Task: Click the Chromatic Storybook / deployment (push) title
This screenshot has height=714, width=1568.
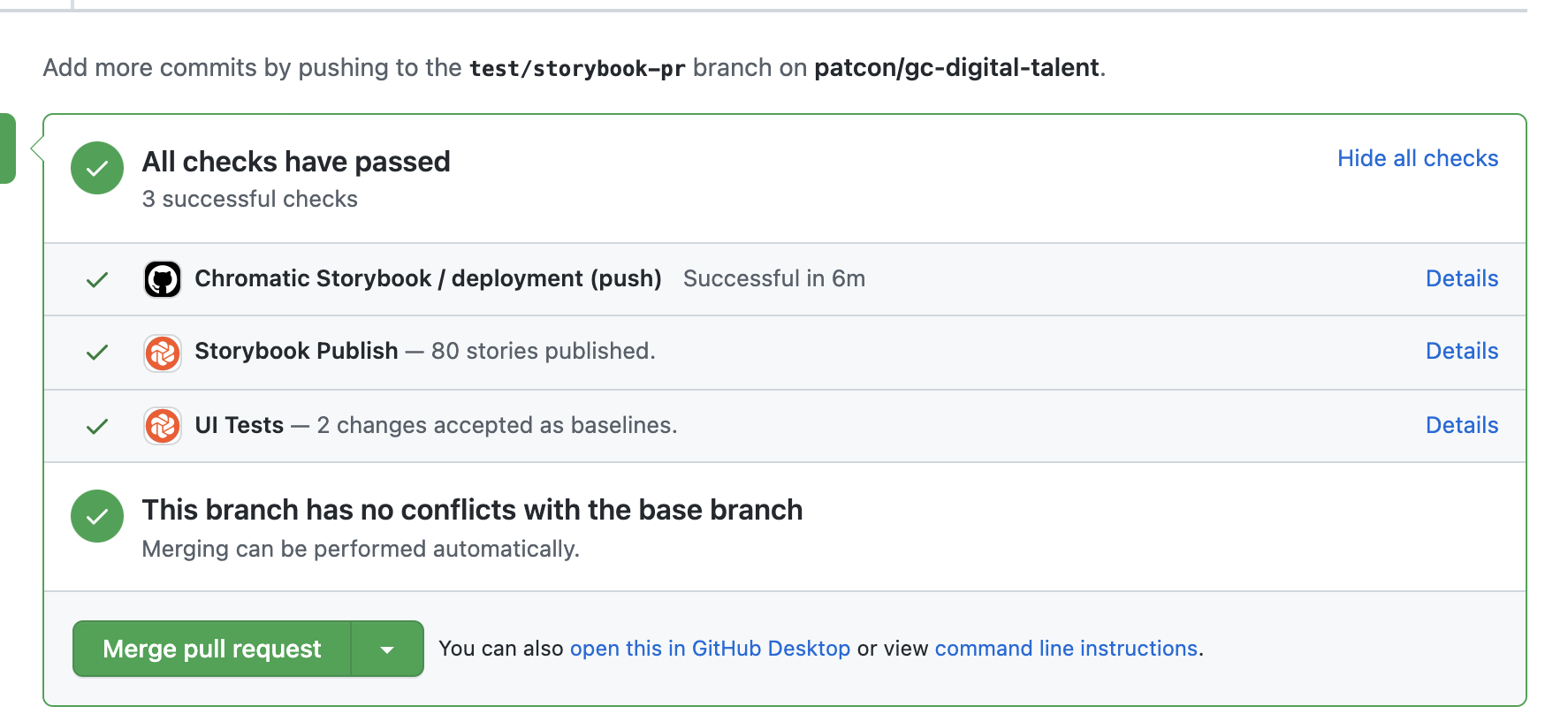Action: tap(428, 278)
